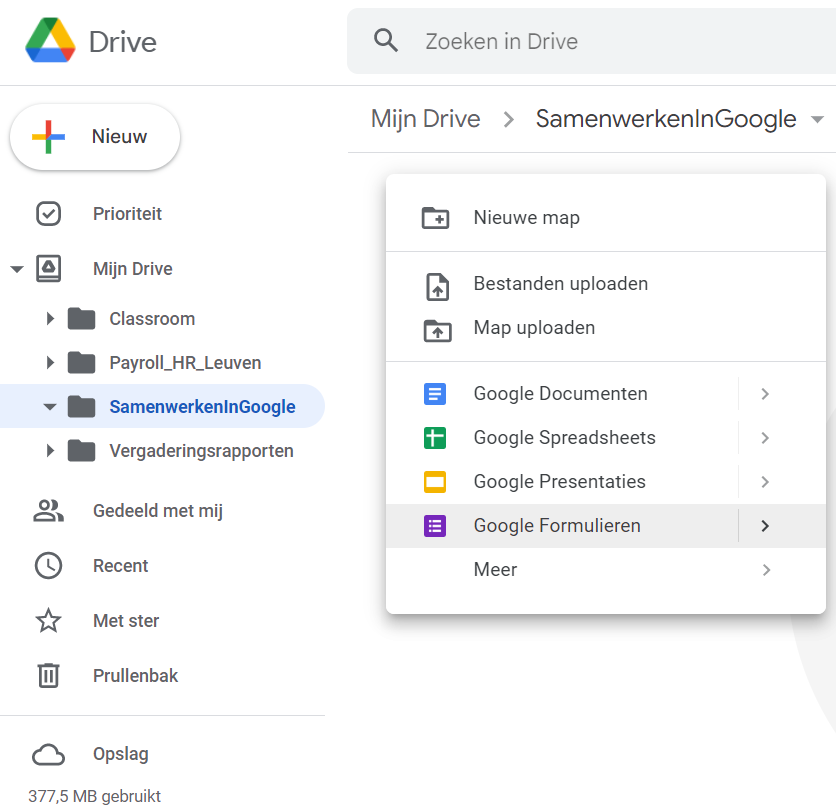836x811 pixels.
Task: Click the SamenwerkenInGoogle folder icon in sidebar
Action: (82, 407)
